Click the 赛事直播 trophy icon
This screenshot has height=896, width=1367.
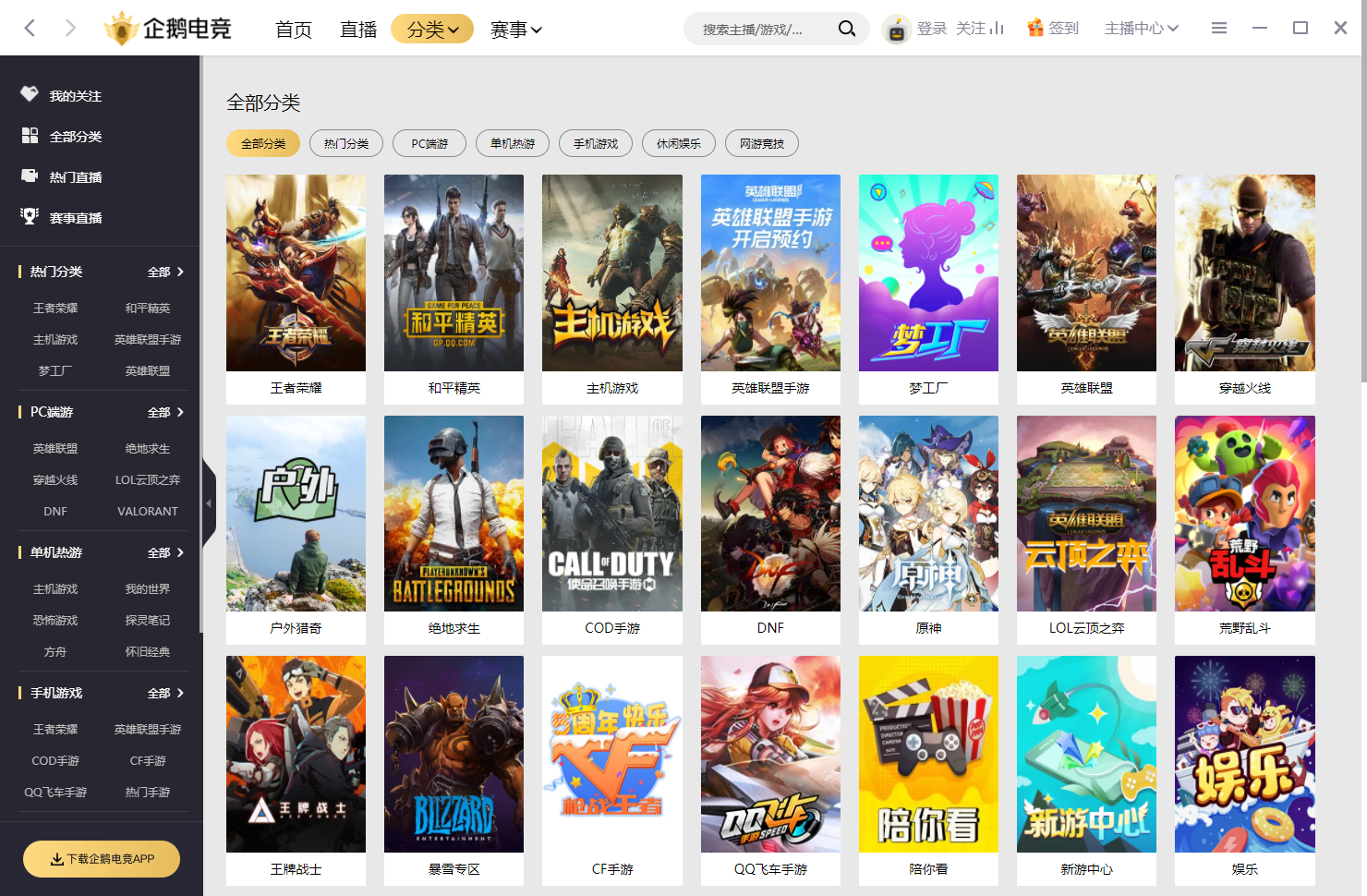[30, 216]
